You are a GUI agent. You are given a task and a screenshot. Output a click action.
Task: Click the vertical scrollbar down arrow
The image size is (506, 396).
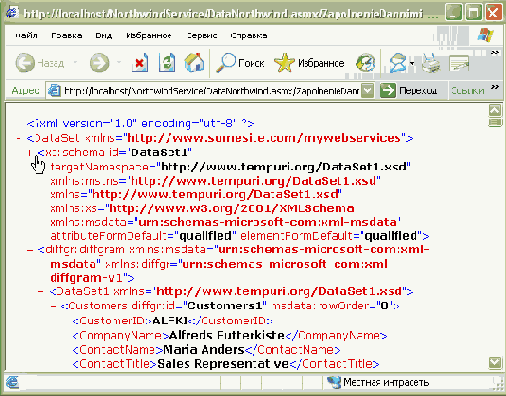[x=495, y=362]
